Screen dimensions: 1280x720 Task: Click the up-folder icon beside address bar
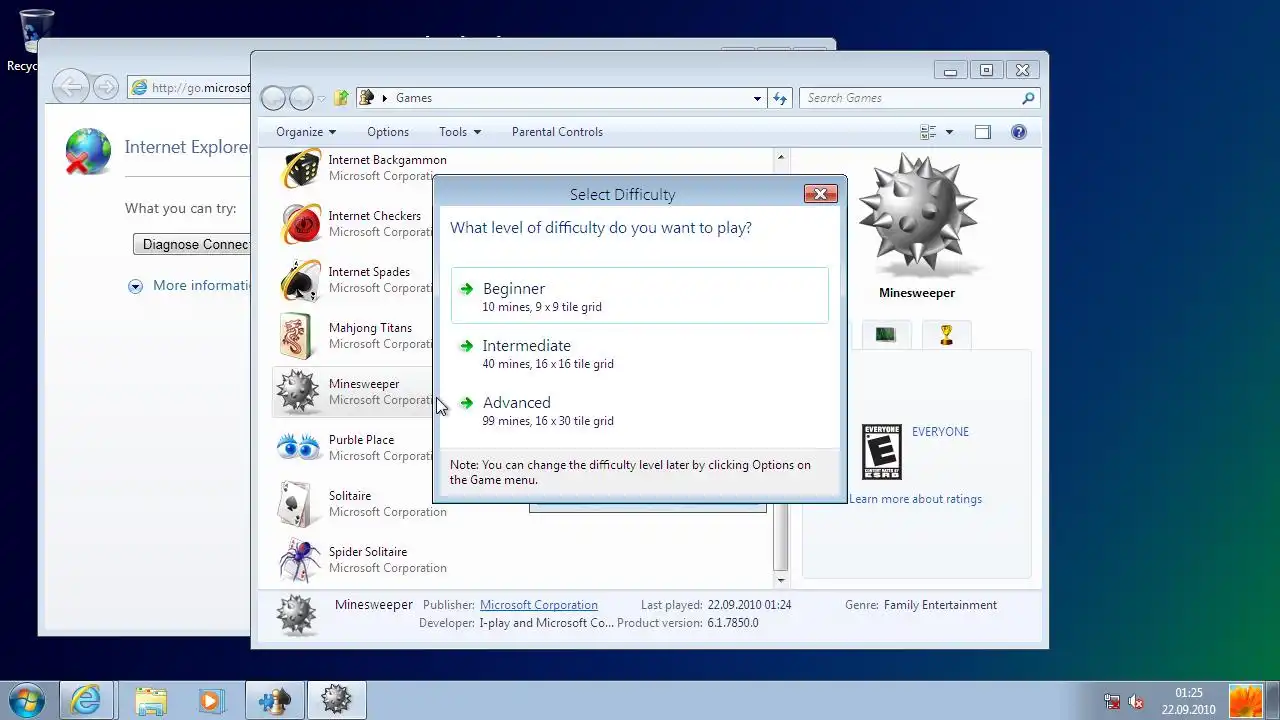[341, 98]
